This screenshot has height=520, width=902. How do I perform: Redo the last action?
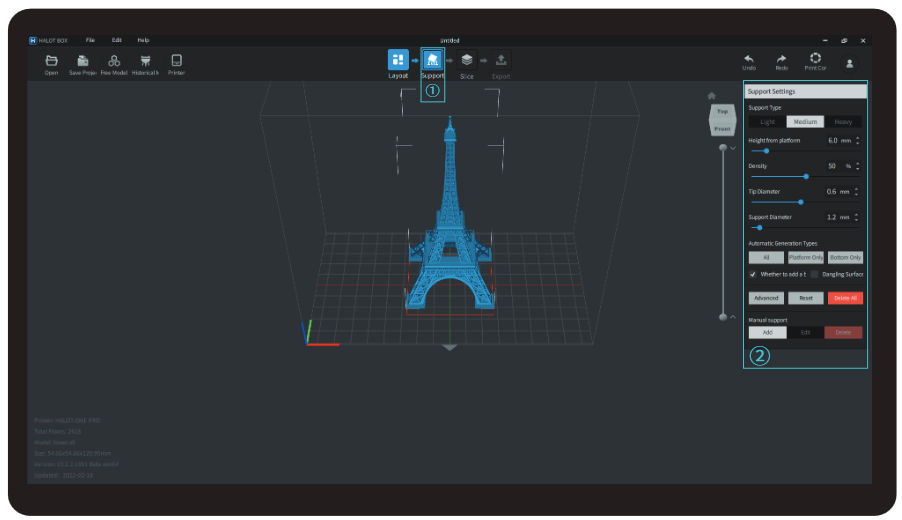coord(781,59)
